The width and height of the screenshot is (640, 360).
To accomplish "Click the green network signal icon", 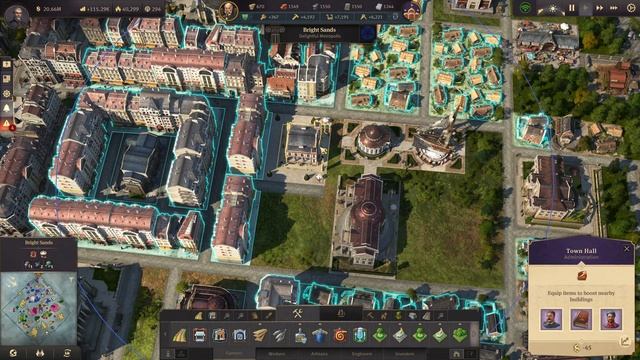I will (x=525, y=8).
